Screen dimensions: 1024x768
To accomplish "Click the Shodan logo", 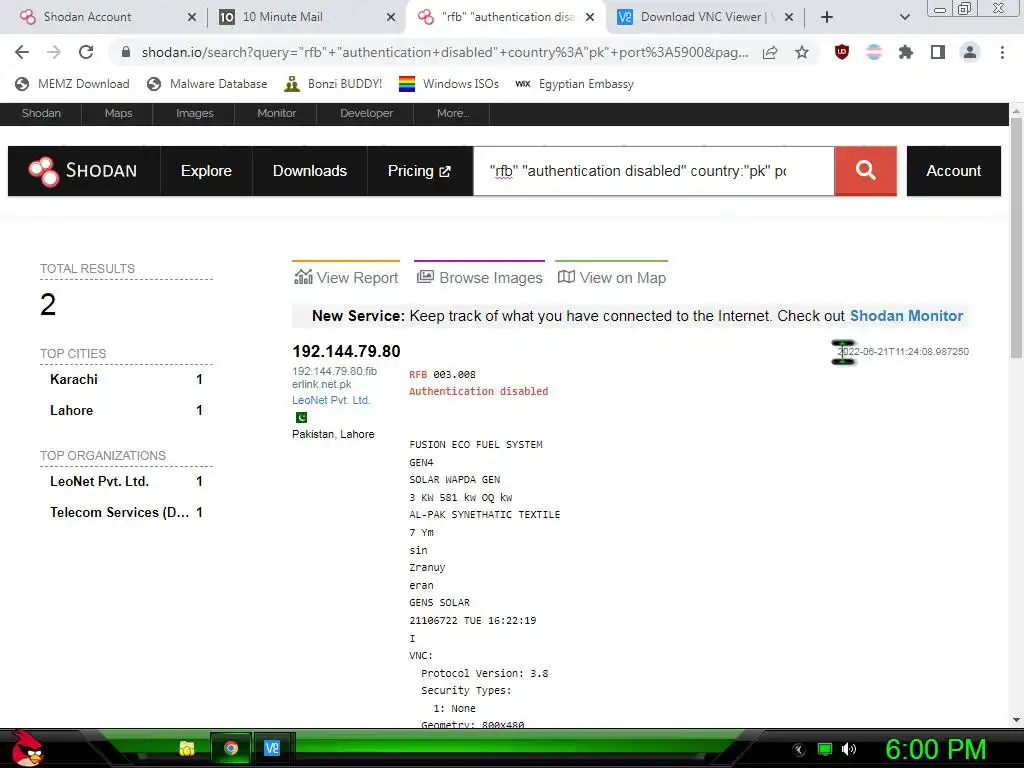I will [84, 171].
